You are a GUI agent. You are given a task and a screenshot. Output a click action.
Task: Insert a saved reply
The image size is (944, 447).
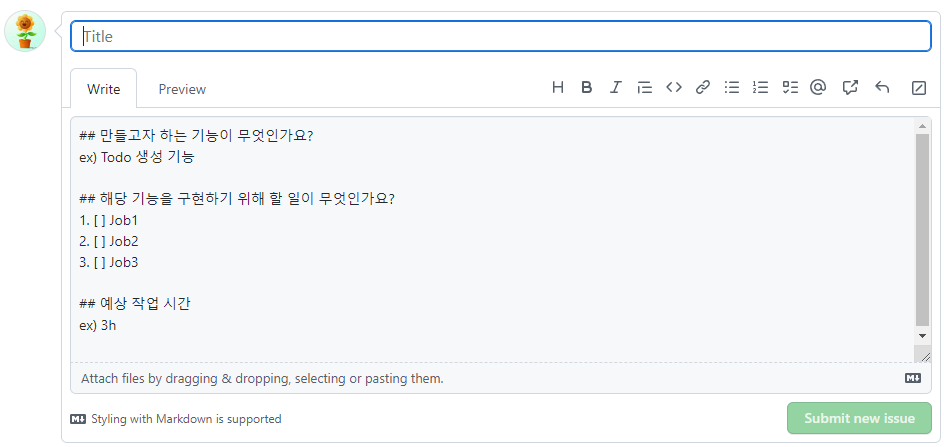click(882, 88)
